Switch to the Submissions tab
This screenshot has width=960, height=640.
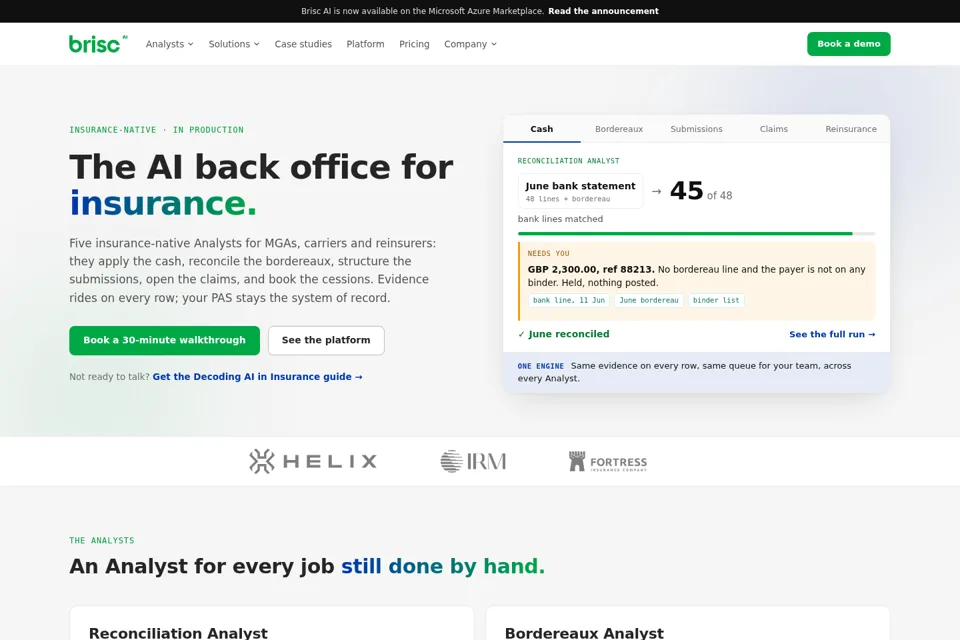(x=696, y=129)
